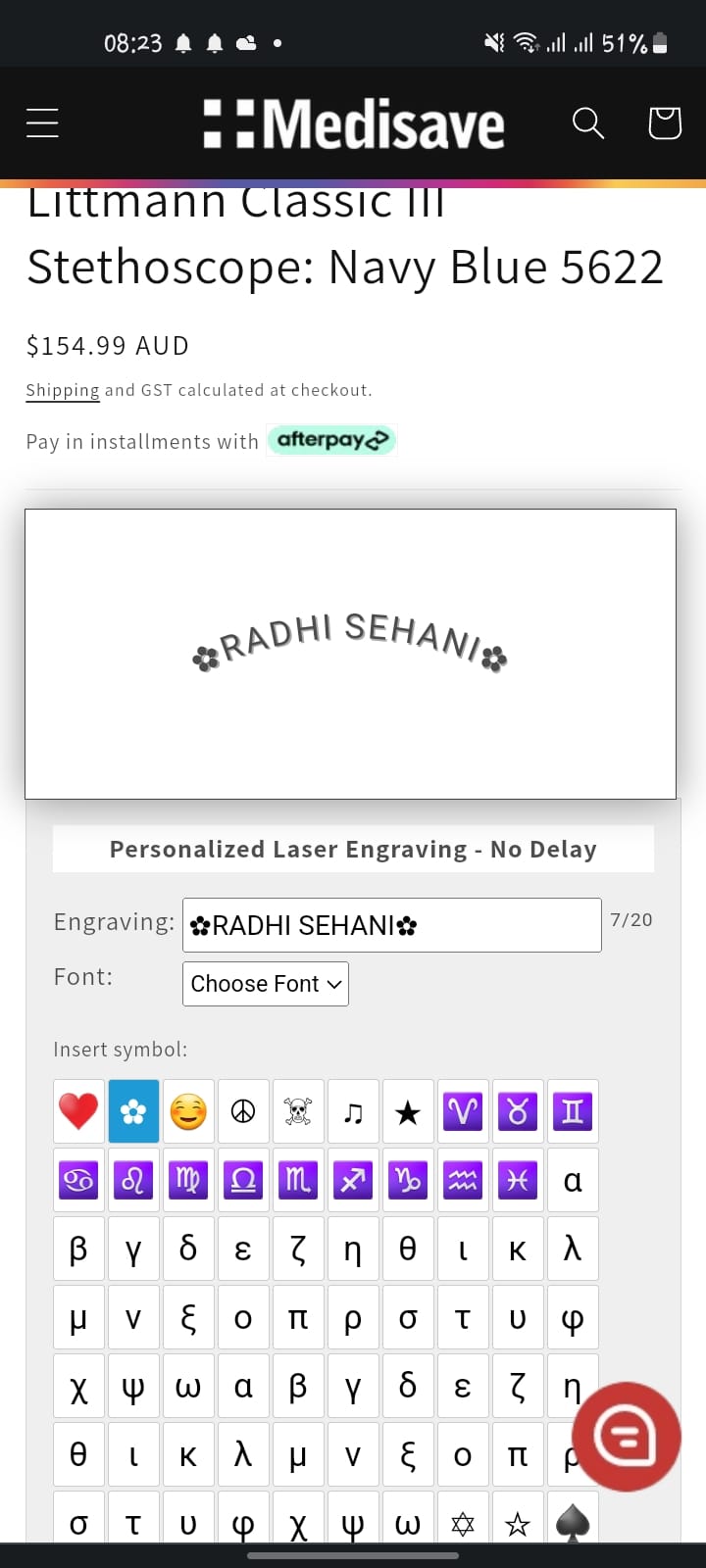Insert the Sagittarius zodiac symbol

[x=353, y=1180]
